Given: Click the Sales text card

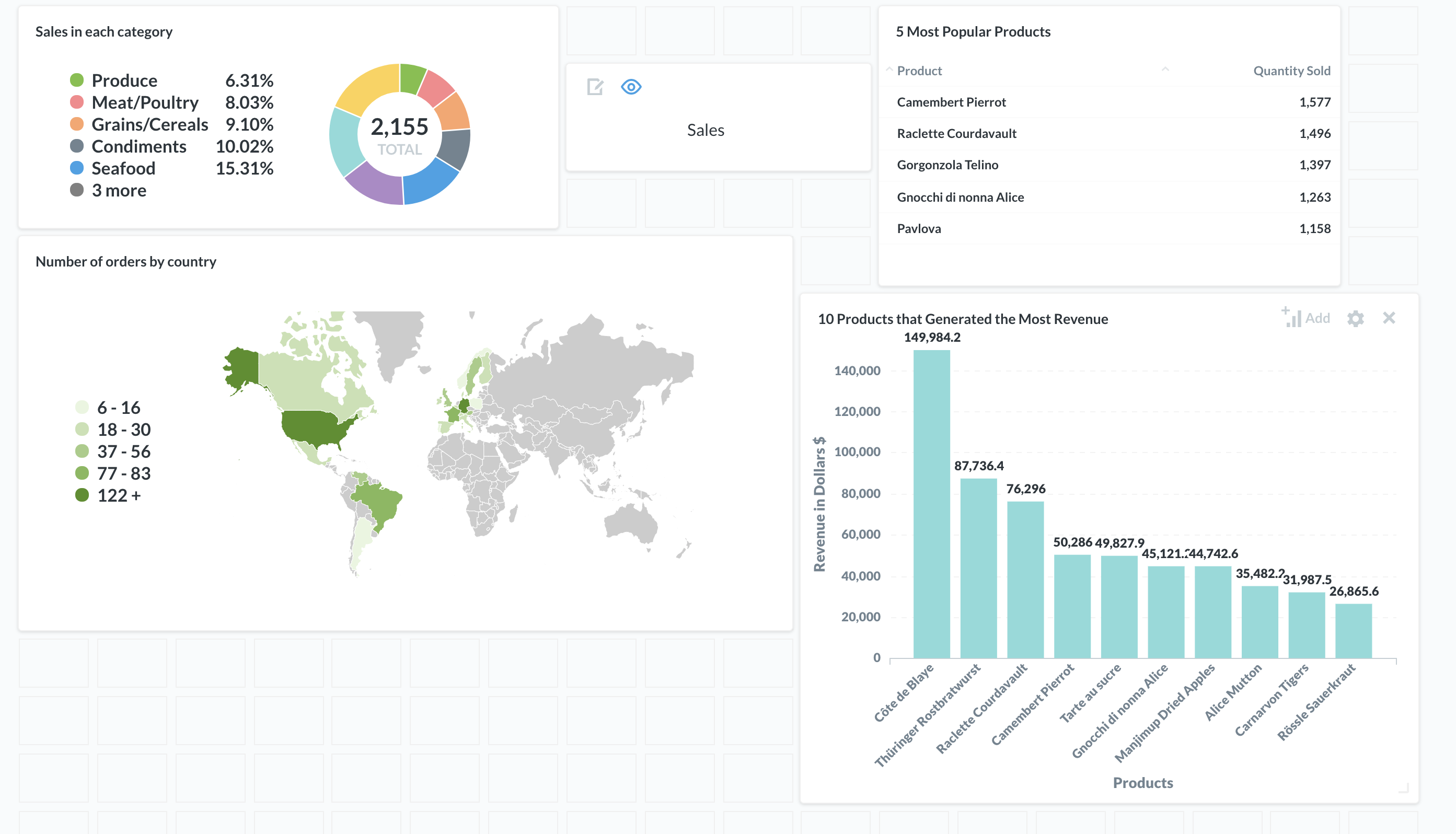Looking at the screenshot, I should pyautogui.click(x=705, y=130).
